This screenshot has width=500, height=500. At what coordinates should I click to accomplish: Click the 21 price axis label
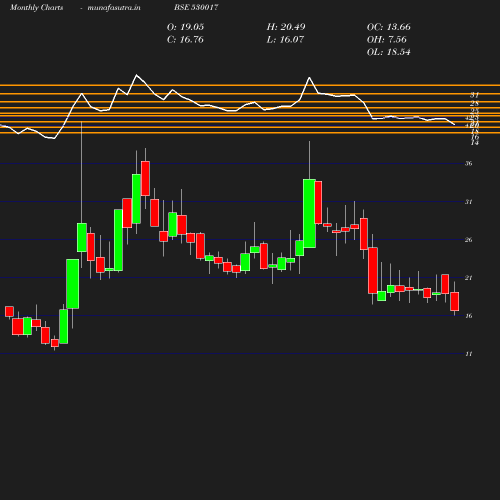point(469,278)
